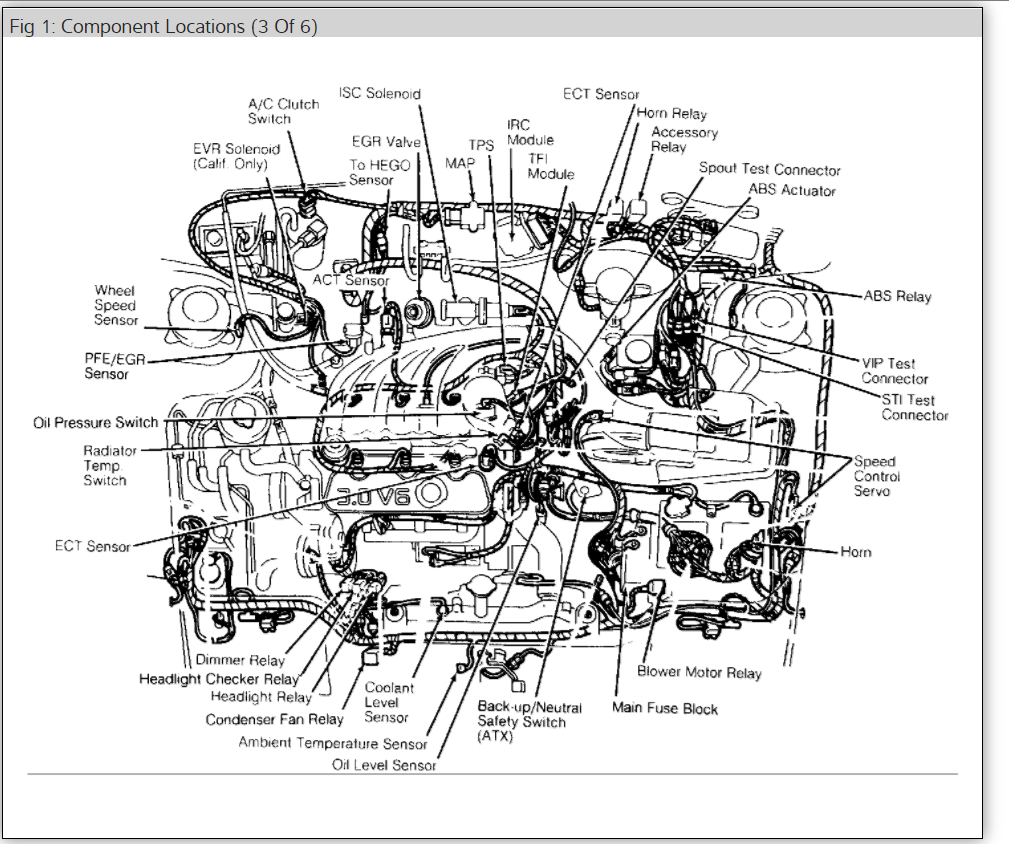Click the 'Coolant Level Sensor' label
Image resolution: width=1009 pixels, height=844 pixels.
(389, 702)
